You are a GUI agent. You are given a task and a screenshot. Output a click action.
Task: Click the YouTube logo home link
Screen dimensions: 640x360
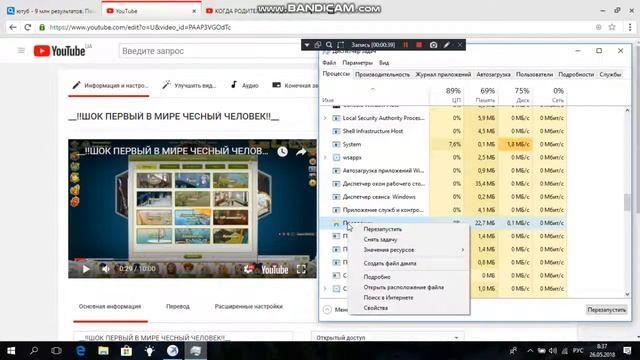click(60, 51)
